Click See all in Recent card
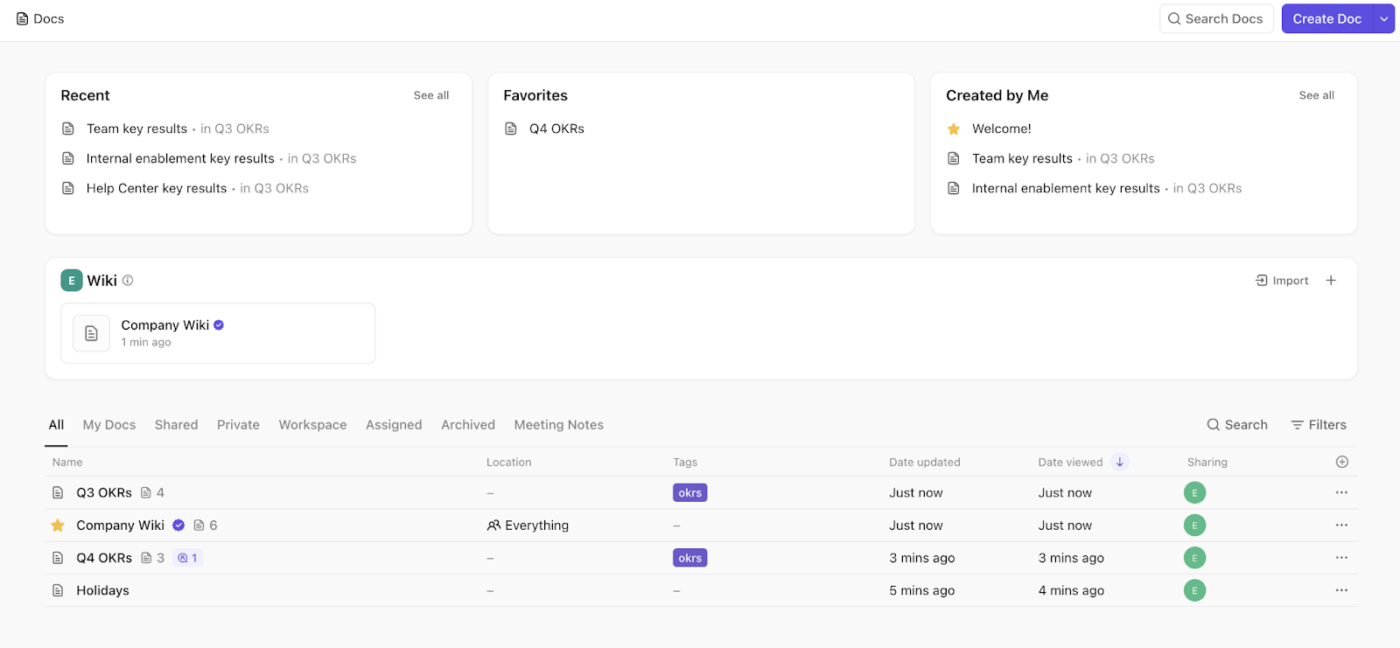1400x648 pixels. tap(431, 96)
